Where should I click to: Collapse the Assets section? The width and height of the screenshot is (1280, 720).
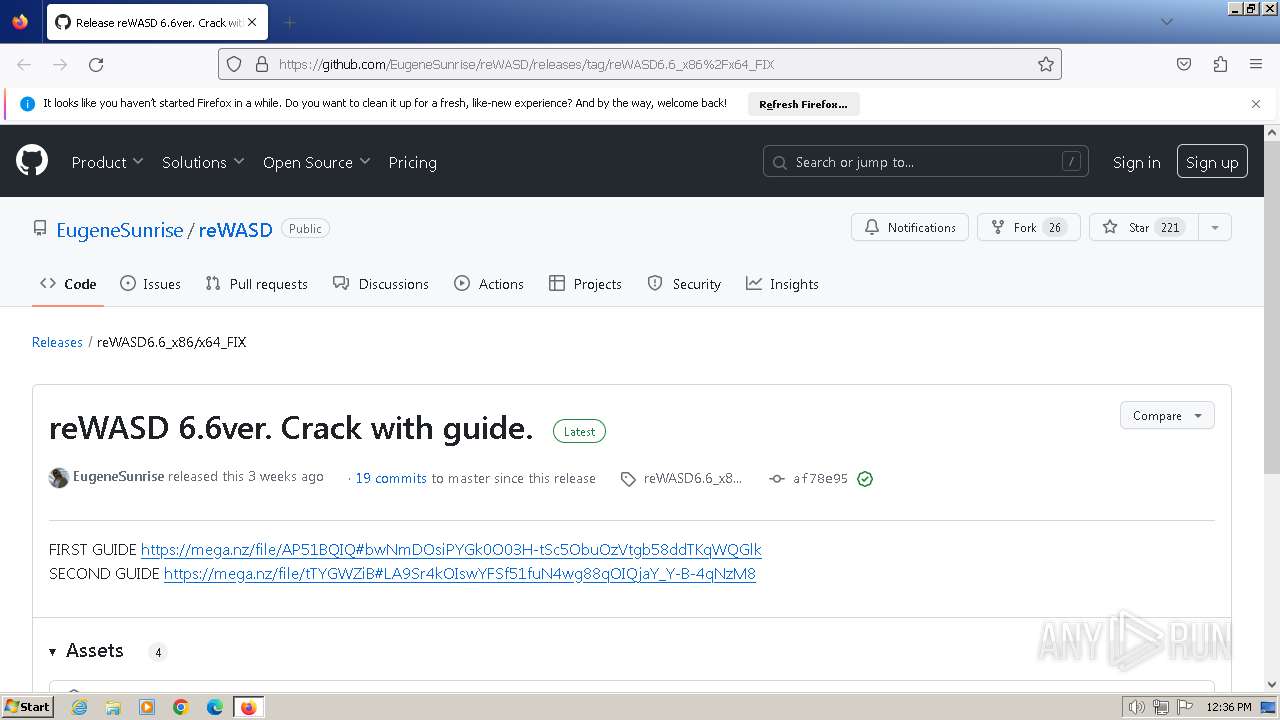86,651
